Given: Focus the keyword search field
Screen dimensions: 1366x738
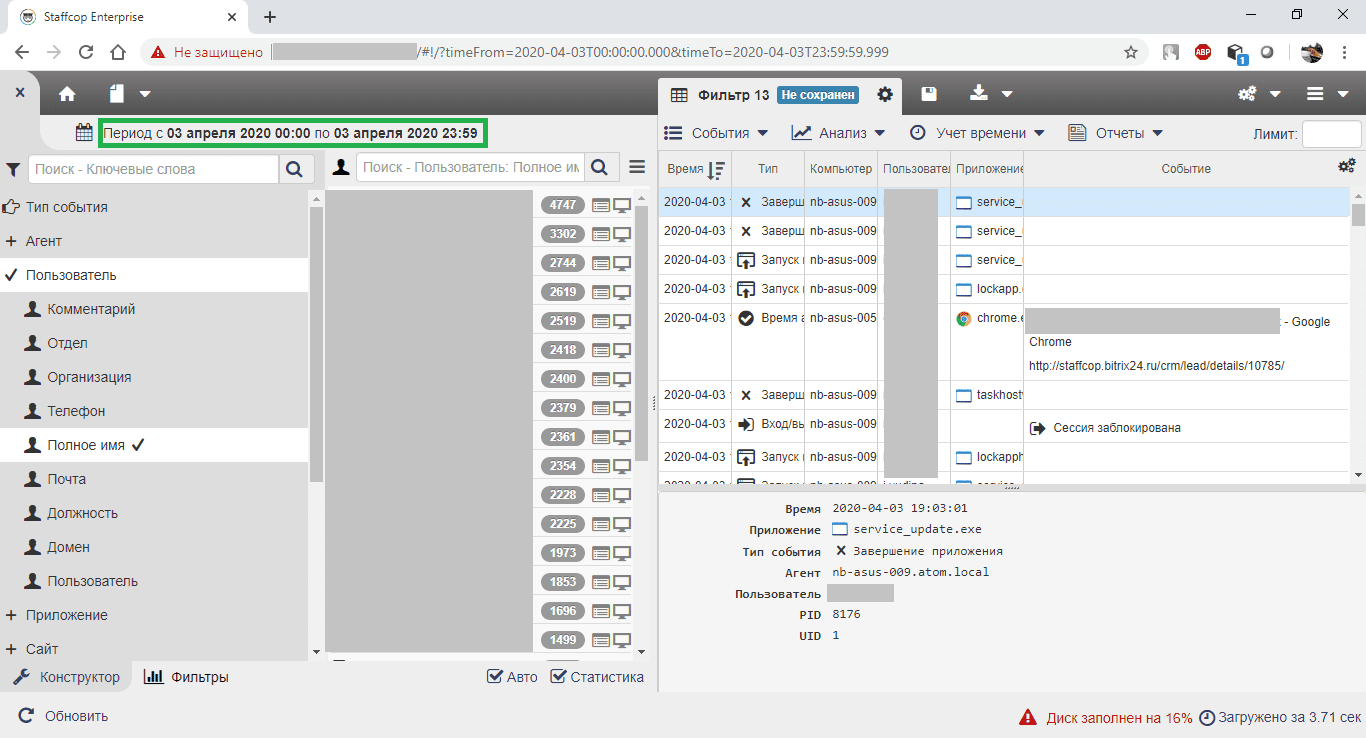Looking at the screenshot, I should [x=153, y=169].
